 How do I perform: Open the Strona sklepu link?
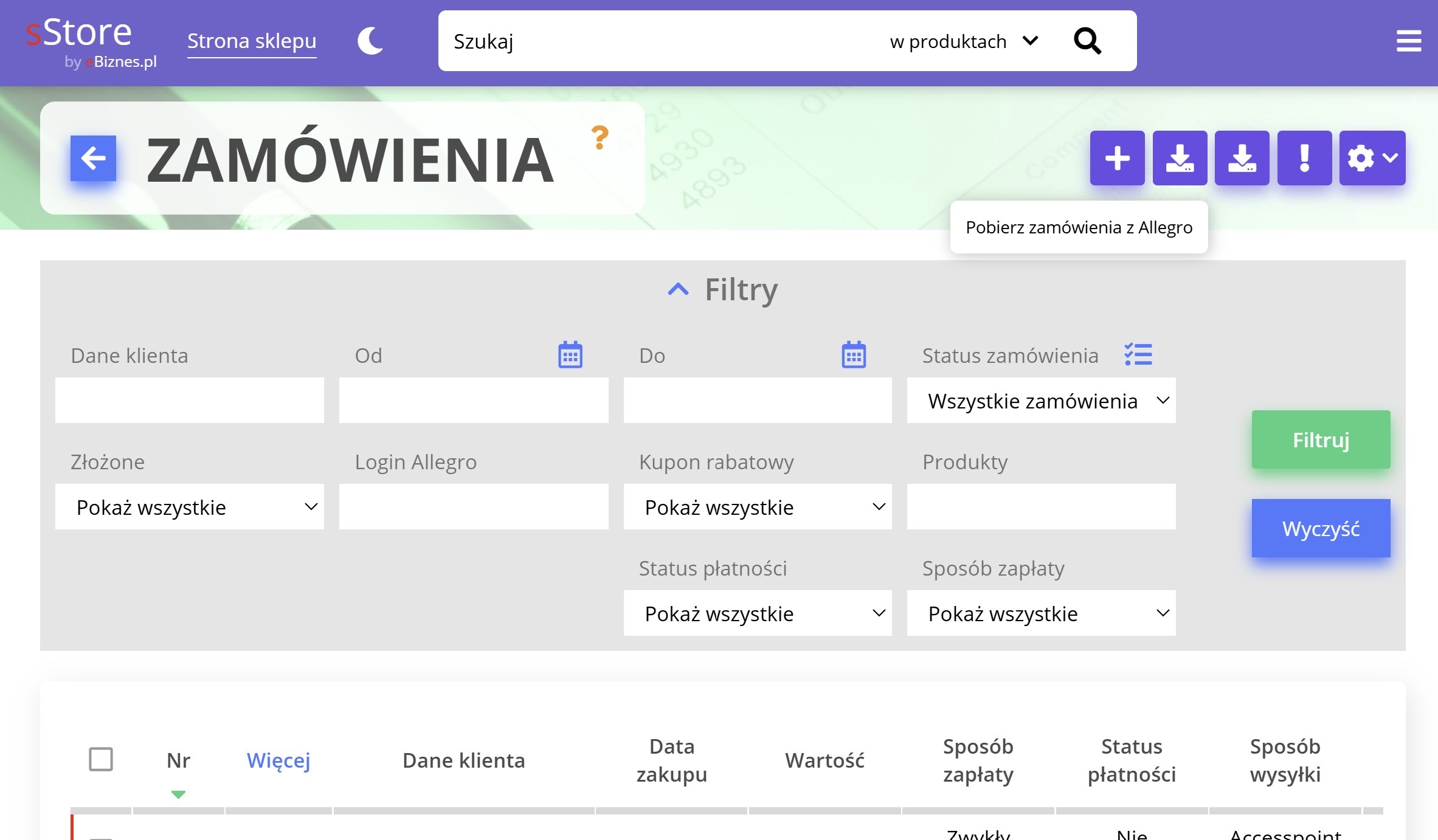point(252,41)
